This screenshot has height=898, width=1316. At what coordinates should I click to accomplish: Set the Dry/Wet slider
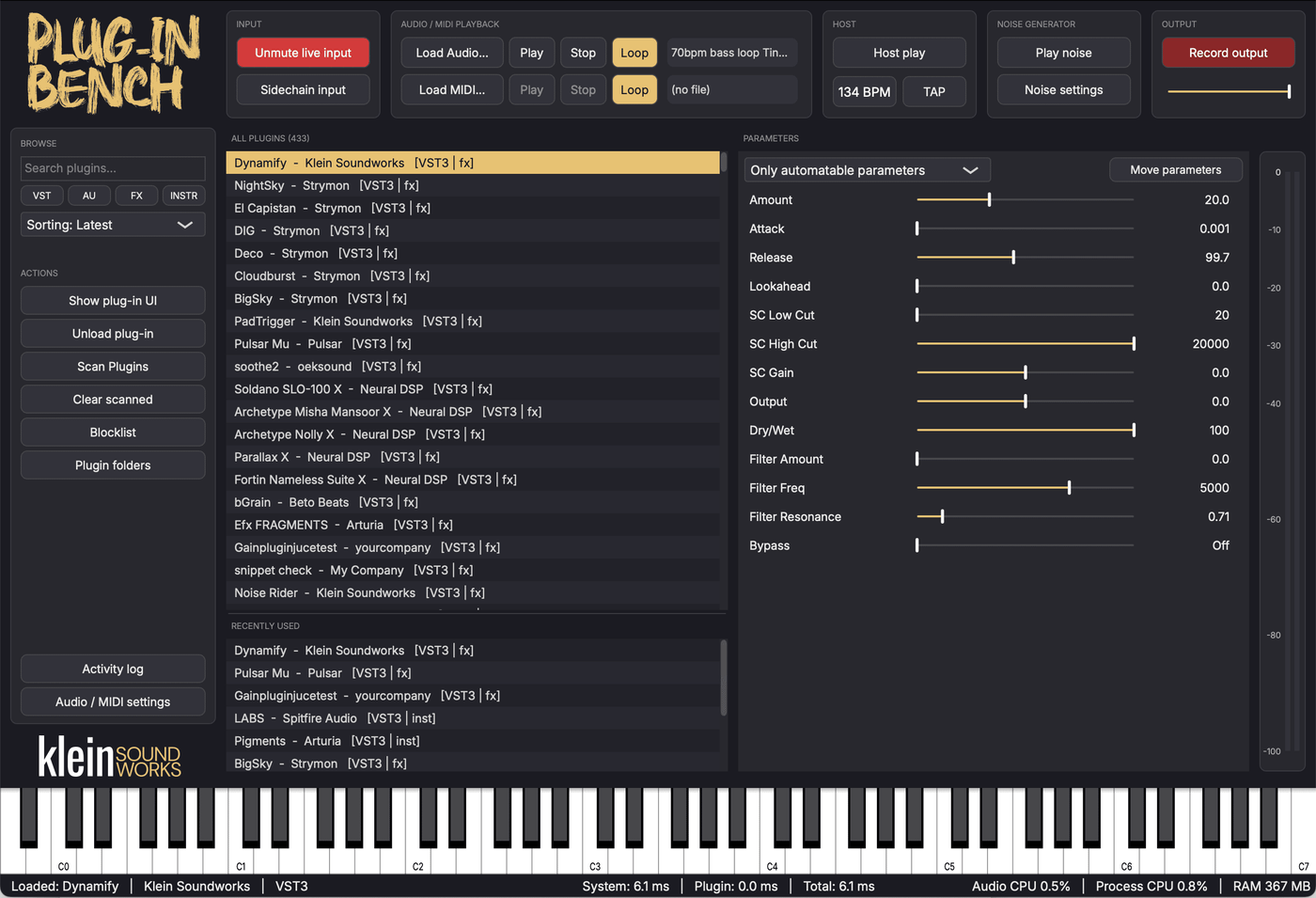pos(1025,430)
